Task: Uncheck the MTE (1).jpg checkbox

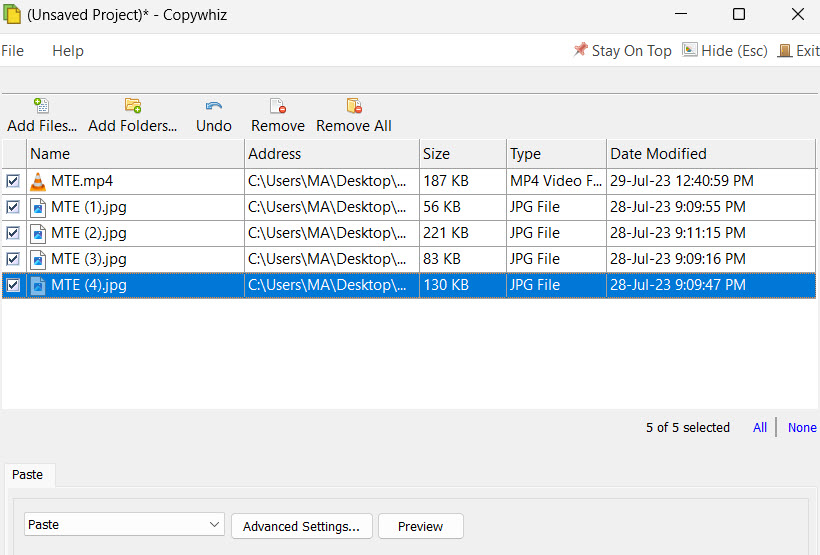Action: pyautogui.click(x=13, y=207)
